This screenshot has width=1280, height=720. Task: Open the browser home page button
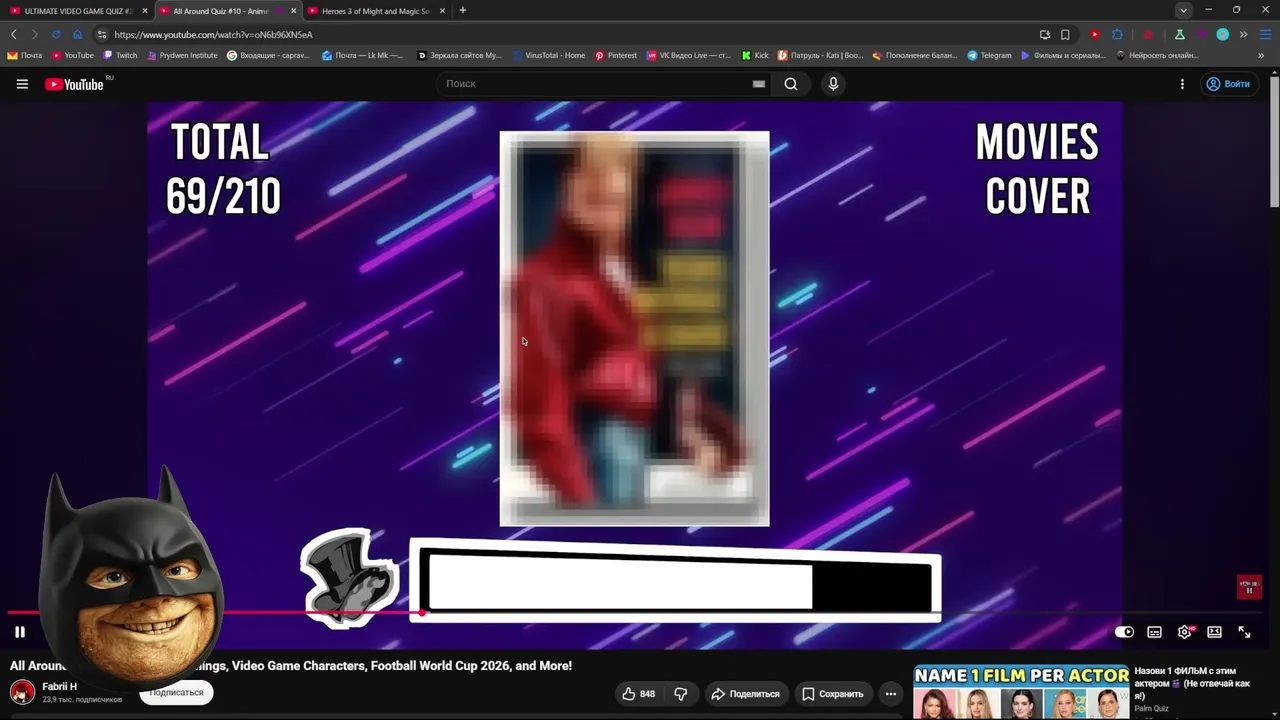point(77,35)
